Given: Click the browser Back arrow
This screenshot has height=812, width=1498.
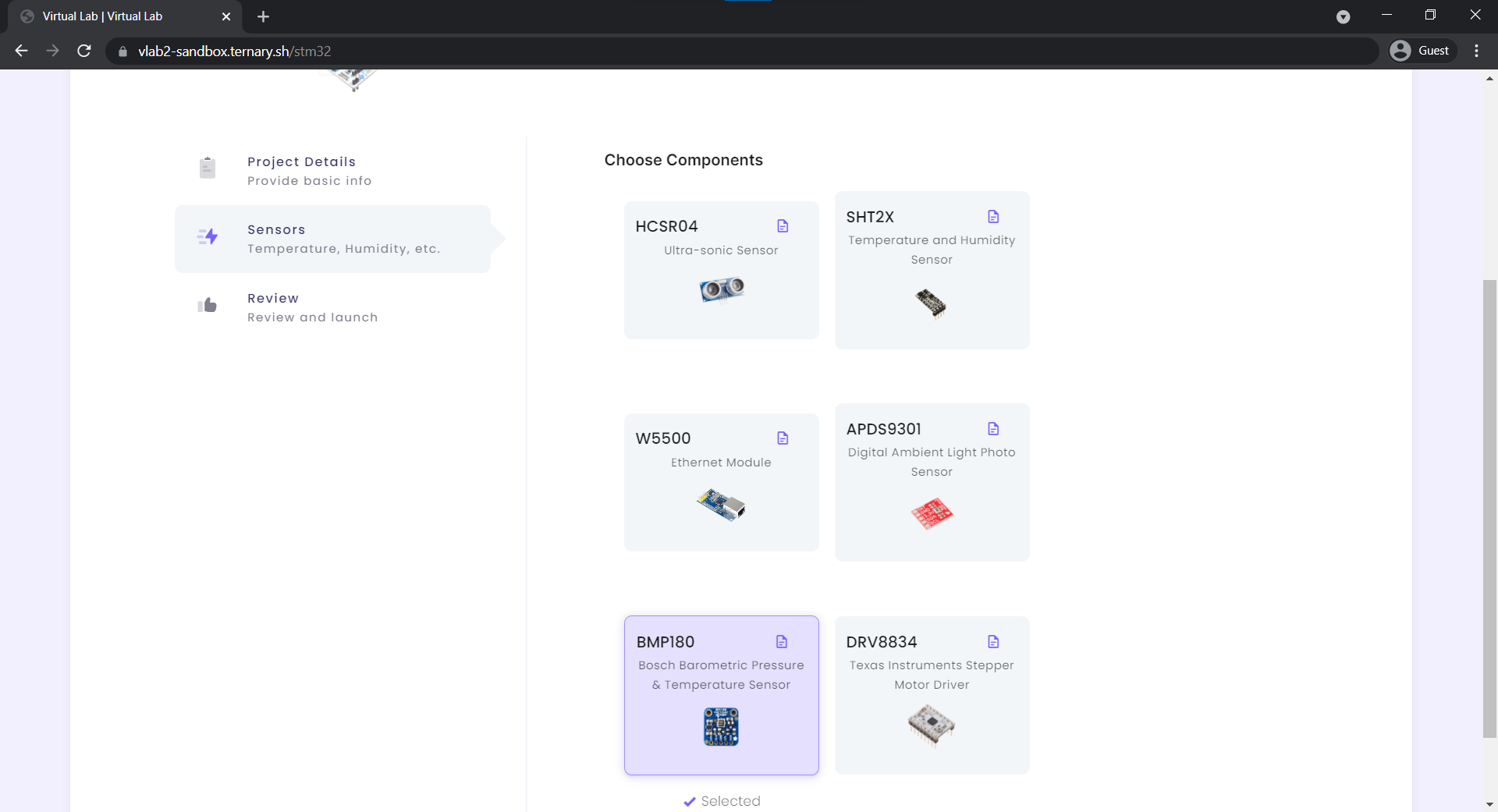Looking at the screenshot, I should point(21,51).
